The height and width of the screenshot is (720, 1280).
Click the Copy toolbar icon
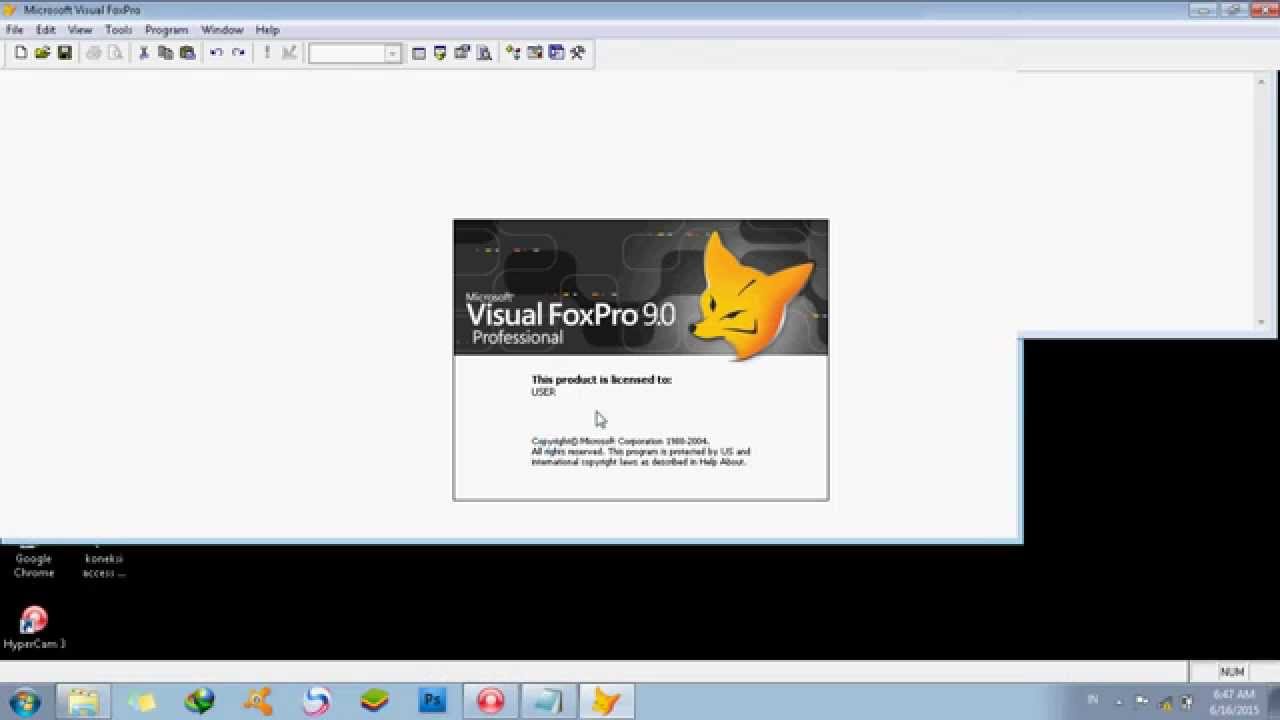point(166,53)
